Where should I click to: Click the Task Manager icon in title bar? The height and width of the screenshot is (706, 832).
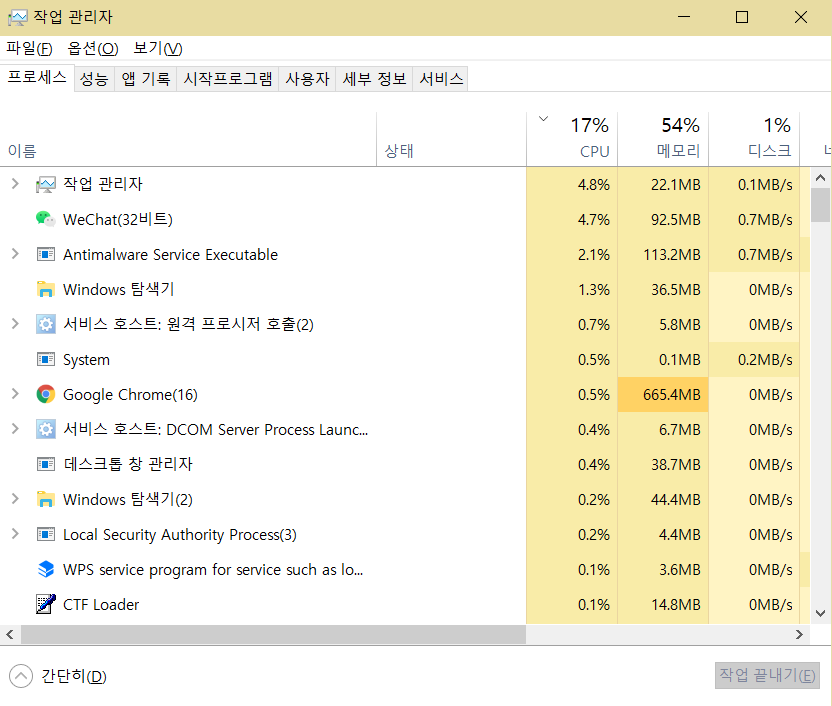18,18
